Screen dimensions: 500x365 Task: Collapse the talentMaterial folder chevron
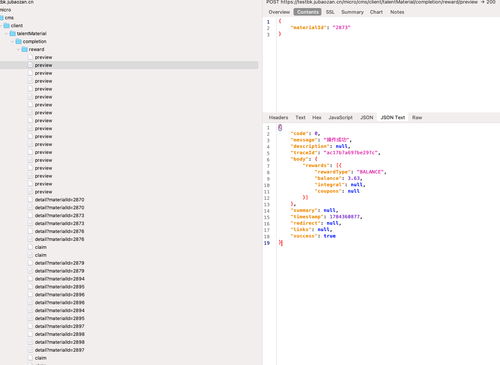pos(6,34)
